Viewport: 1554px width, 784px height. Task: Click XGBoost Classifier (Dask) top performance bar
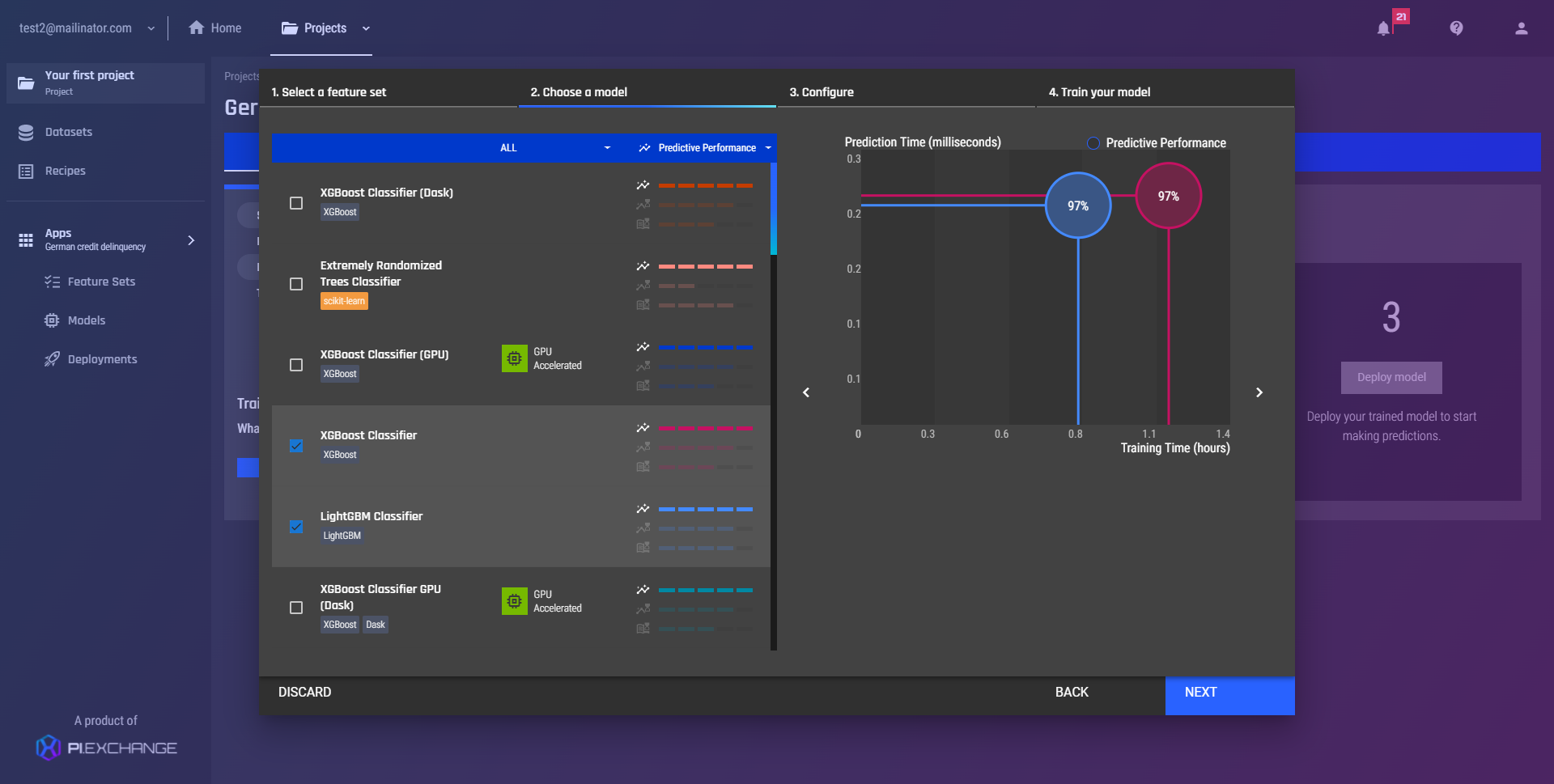706,185
